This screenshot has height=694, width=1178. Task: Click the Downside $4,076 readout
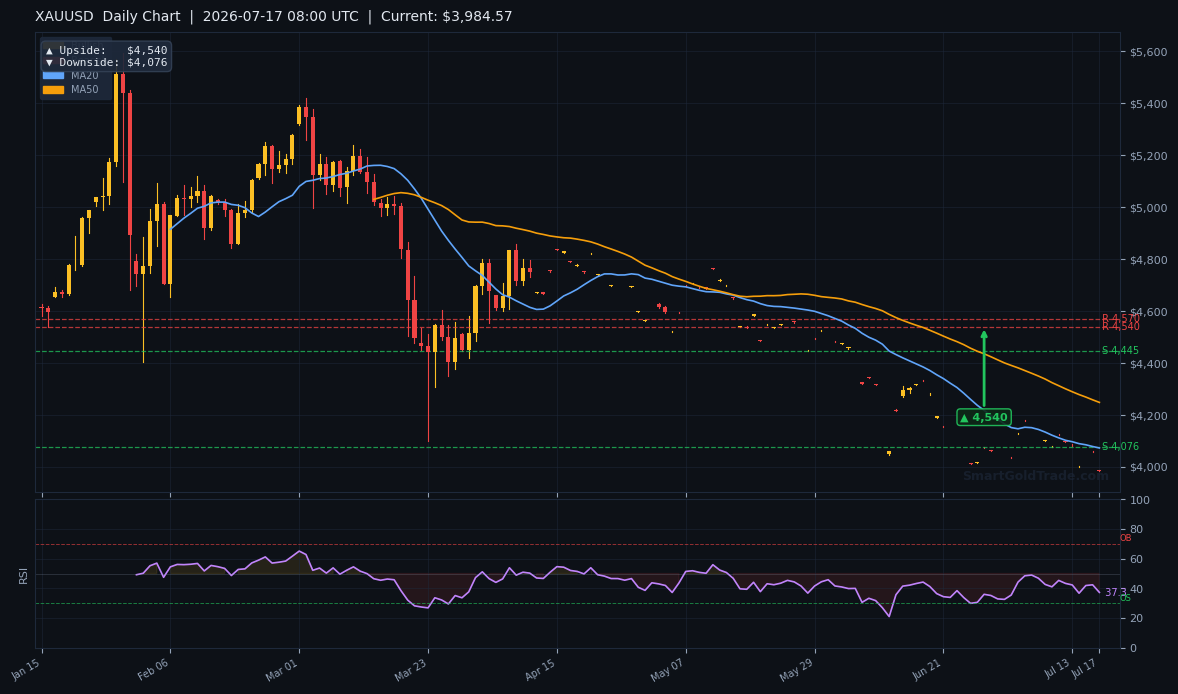[107, 62]
